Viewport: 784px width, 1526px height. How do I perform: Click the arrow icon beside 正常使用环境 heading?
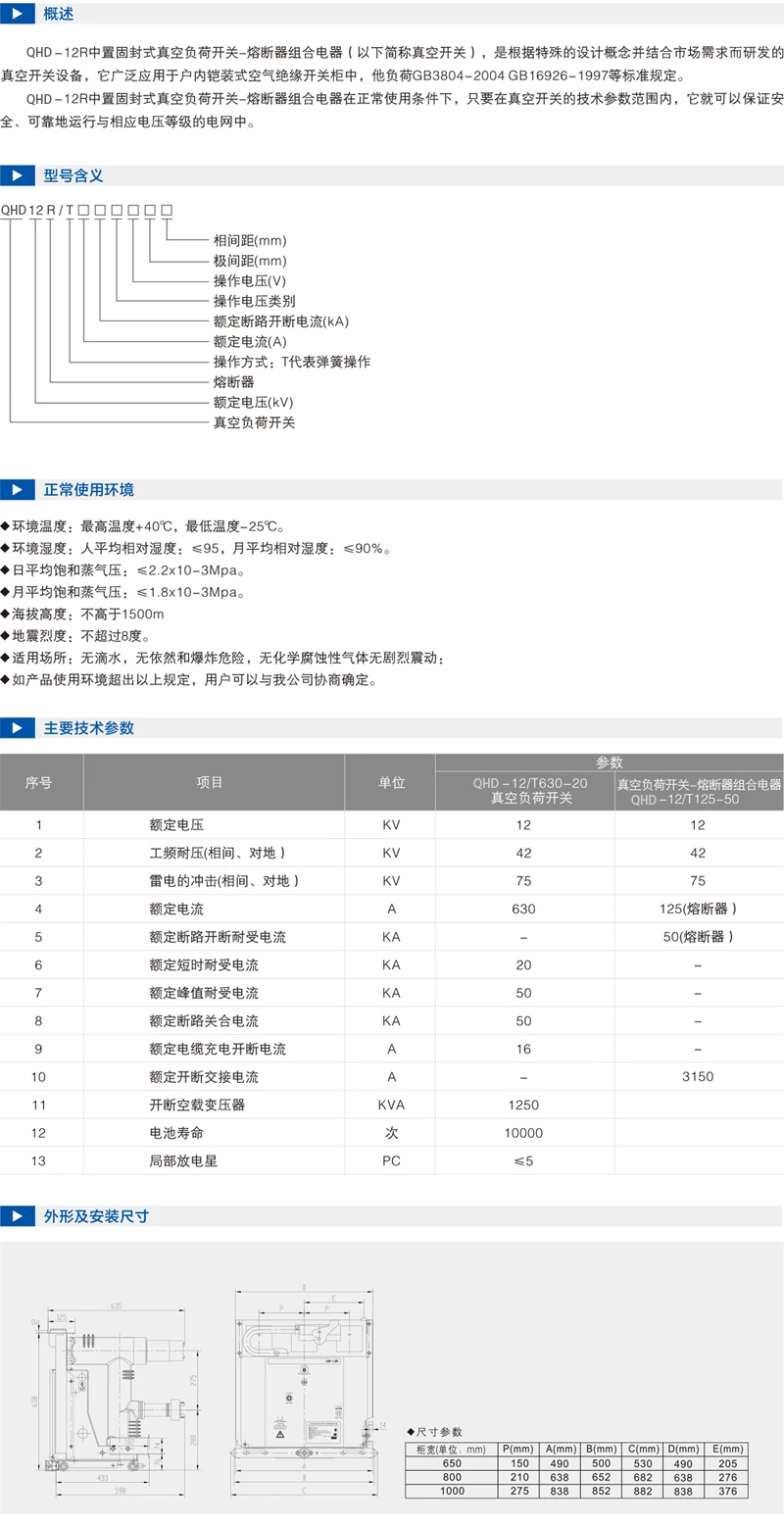18,490
